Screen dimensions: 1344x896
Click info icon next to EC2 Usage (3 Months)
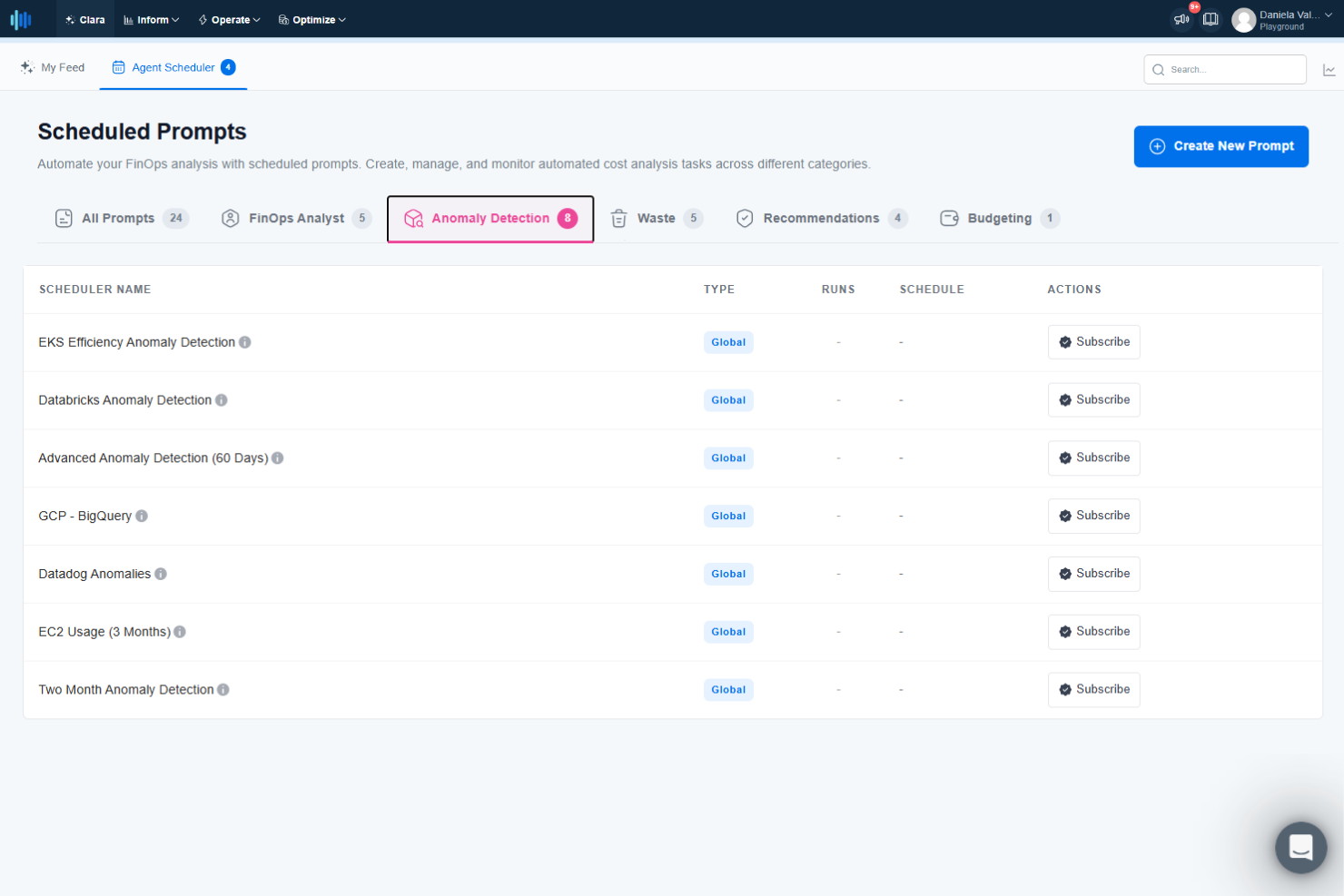point(180,632)
